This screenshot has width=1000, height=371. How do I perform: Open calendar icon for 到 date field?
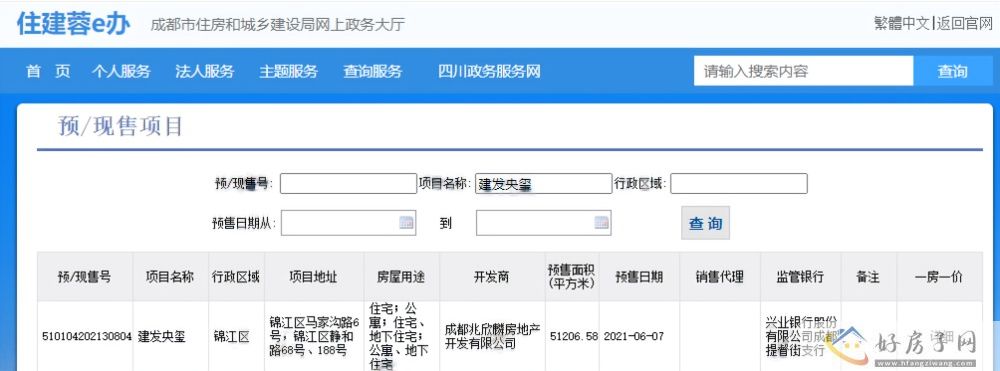(601, 222)
